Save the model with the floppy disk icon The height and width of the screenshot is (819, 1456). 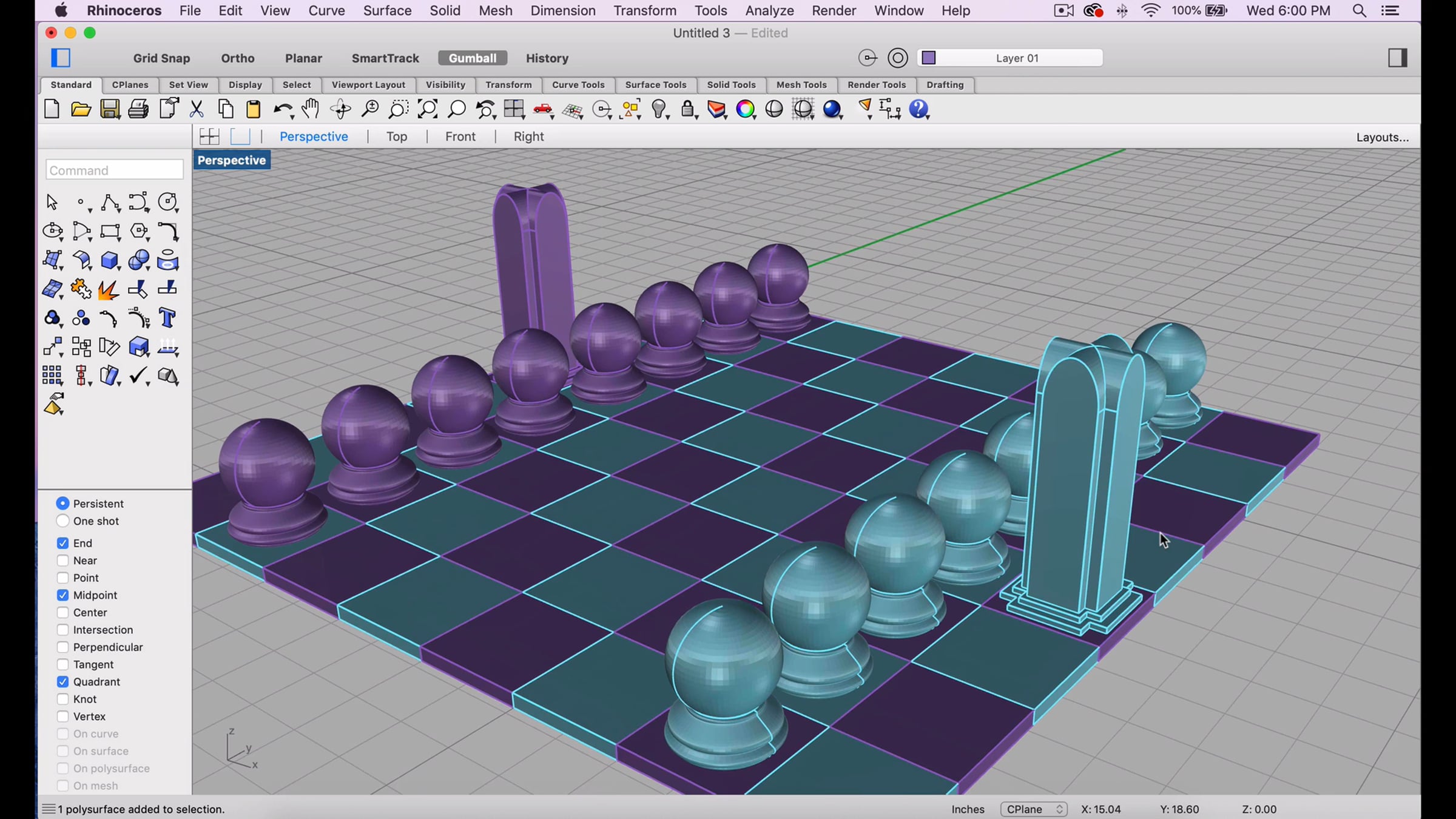tap(110, 109)
